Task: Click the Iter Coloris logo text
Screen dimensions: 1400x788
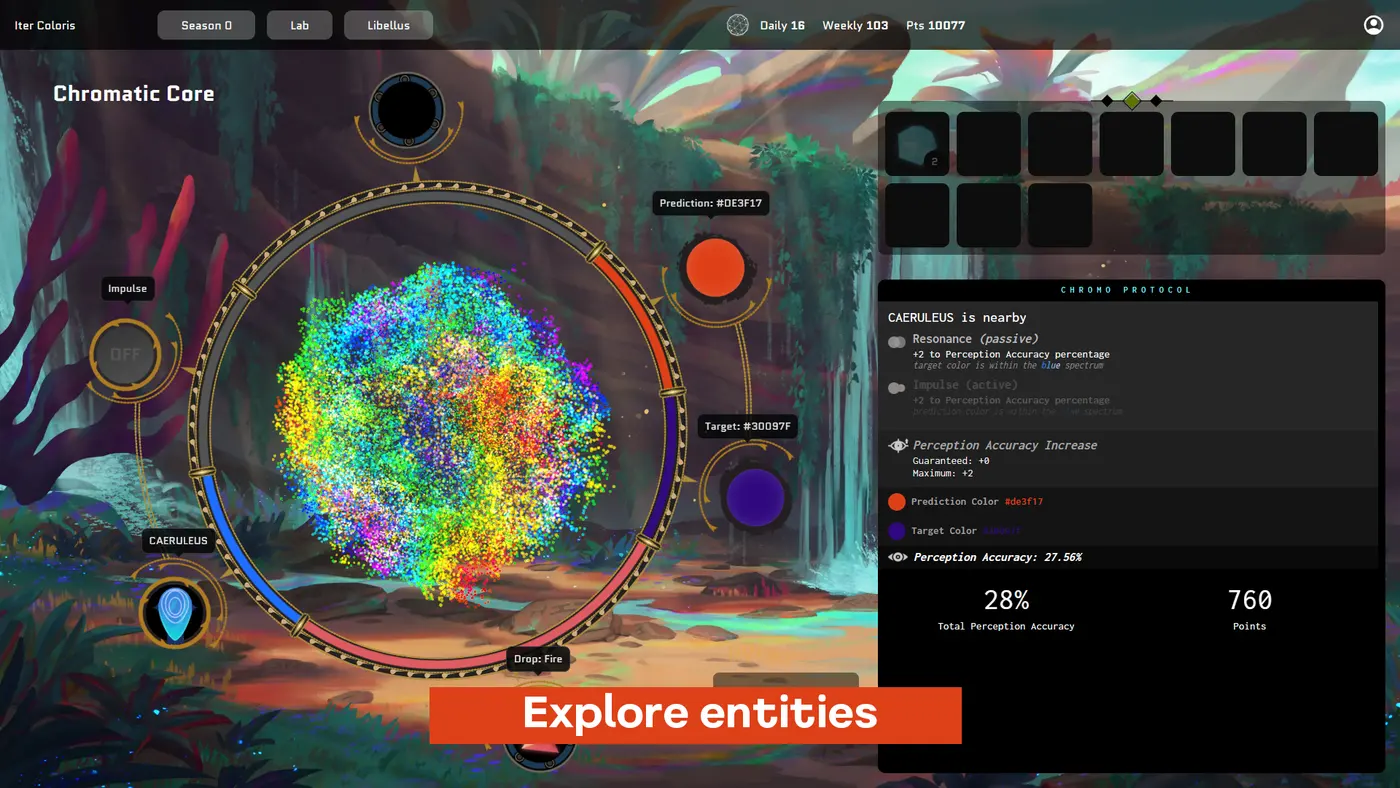Action: 45,25
